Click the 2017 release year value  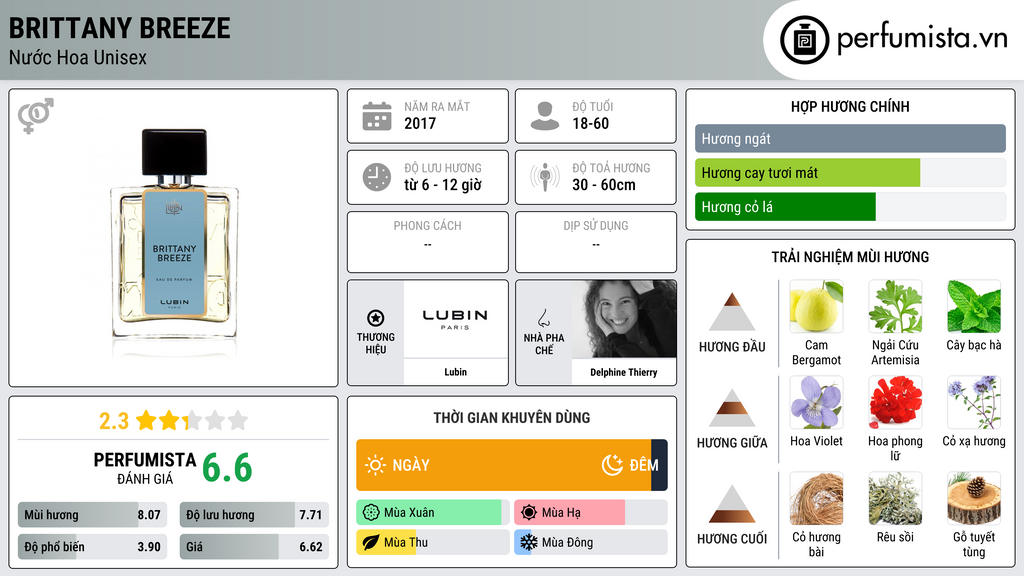tap(420, 123)
